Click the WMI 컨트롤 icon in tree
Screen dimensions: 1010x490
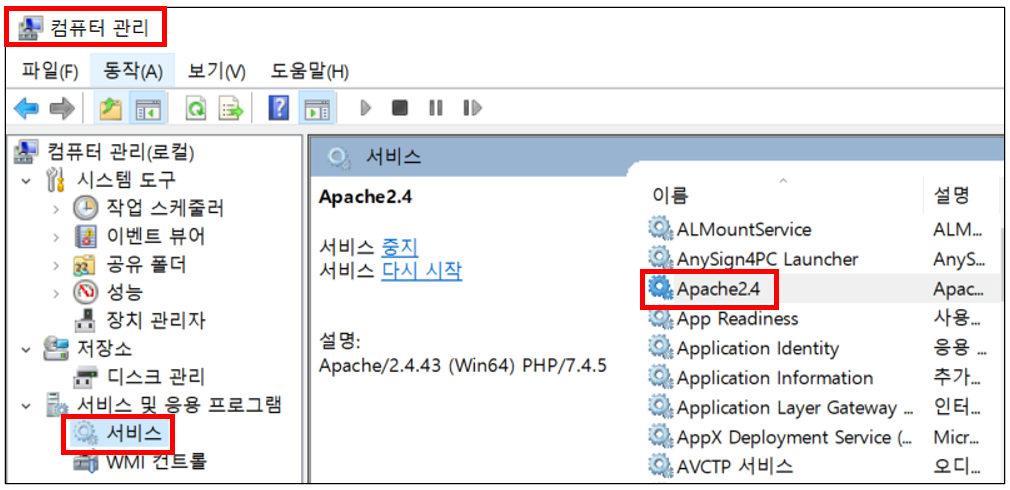point(85,462)
